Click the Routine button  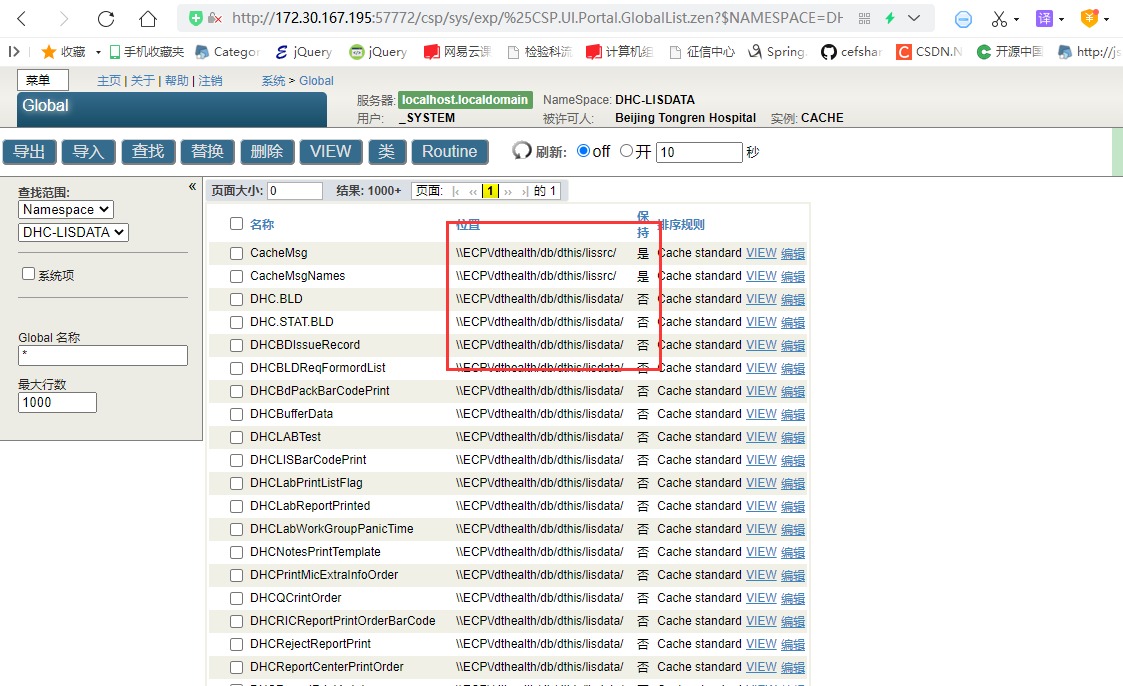(450, 152)
